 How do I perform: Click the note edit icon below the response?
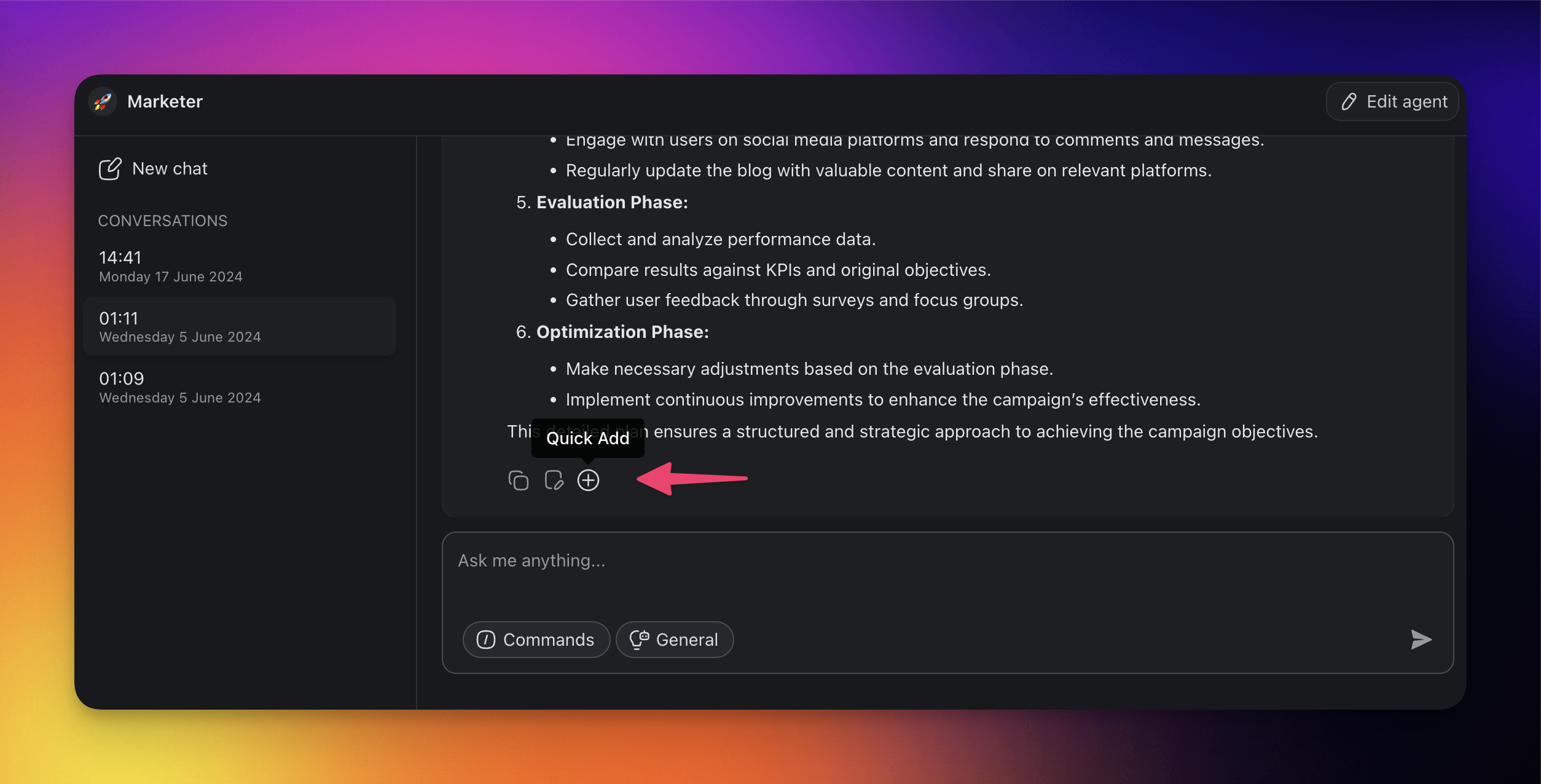click(x=554, y=480)
